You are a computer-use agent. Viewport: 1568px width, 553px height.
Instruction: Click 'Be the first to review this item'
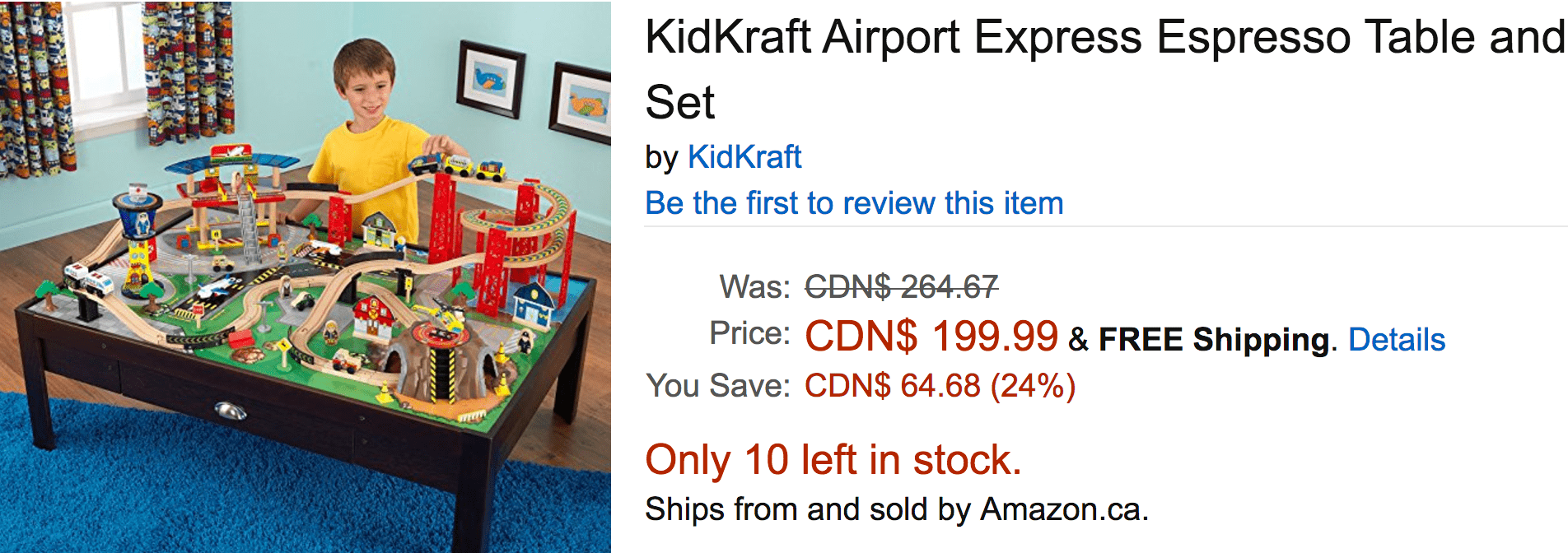click(854, 203)
